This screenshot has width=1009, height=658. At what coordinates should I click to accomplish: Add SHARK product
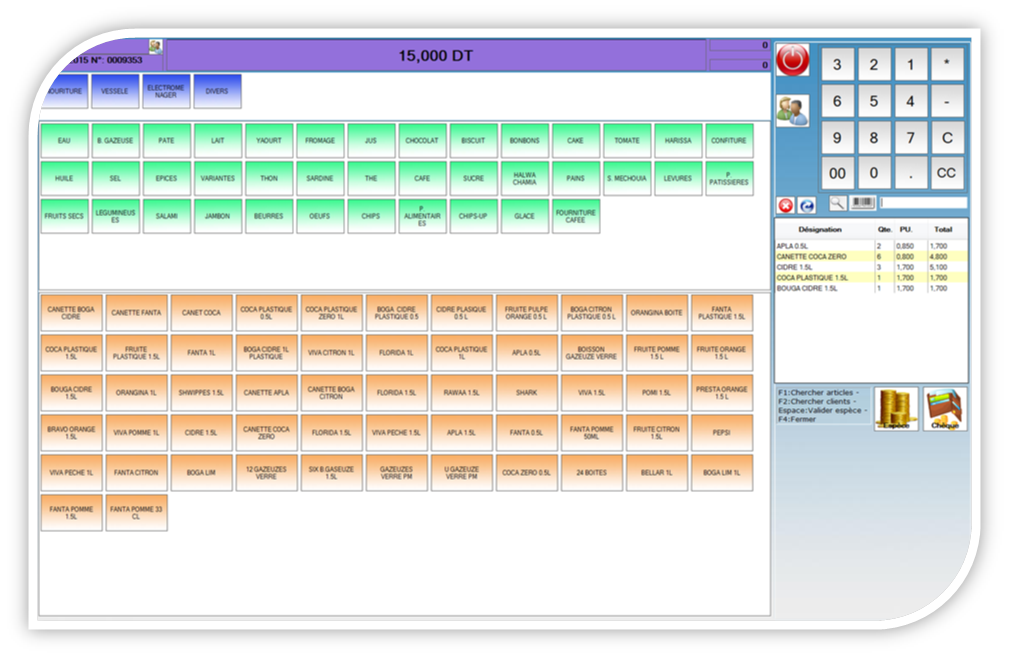(x=526, y=393)
